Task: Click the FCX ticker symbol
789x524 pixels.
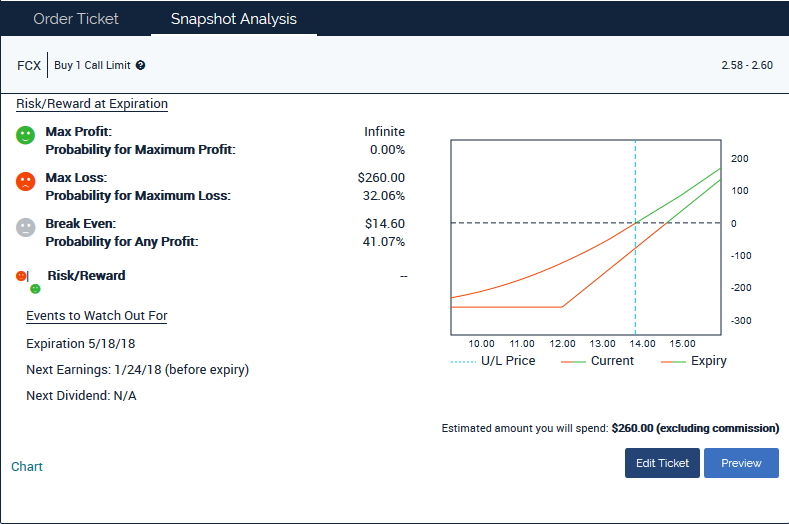Action: tap(29, 66)
